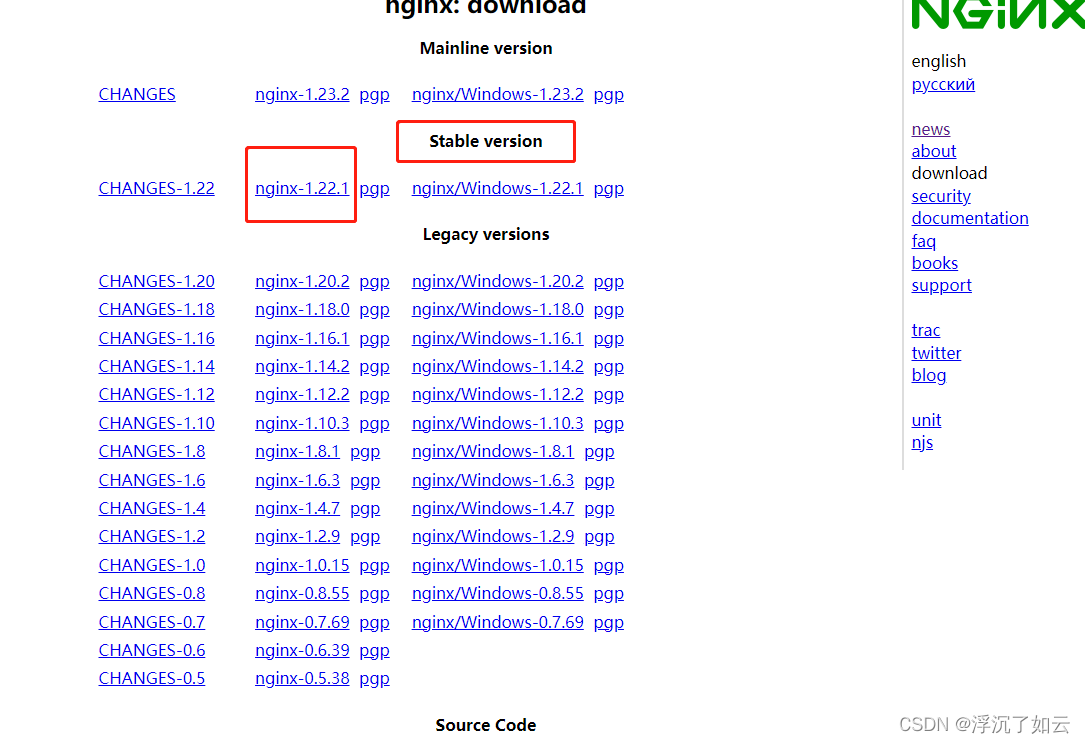Download nginx/Windows-1.20.2
Image resolution: width=1085 pixels, height=744 pixels.
498,281
